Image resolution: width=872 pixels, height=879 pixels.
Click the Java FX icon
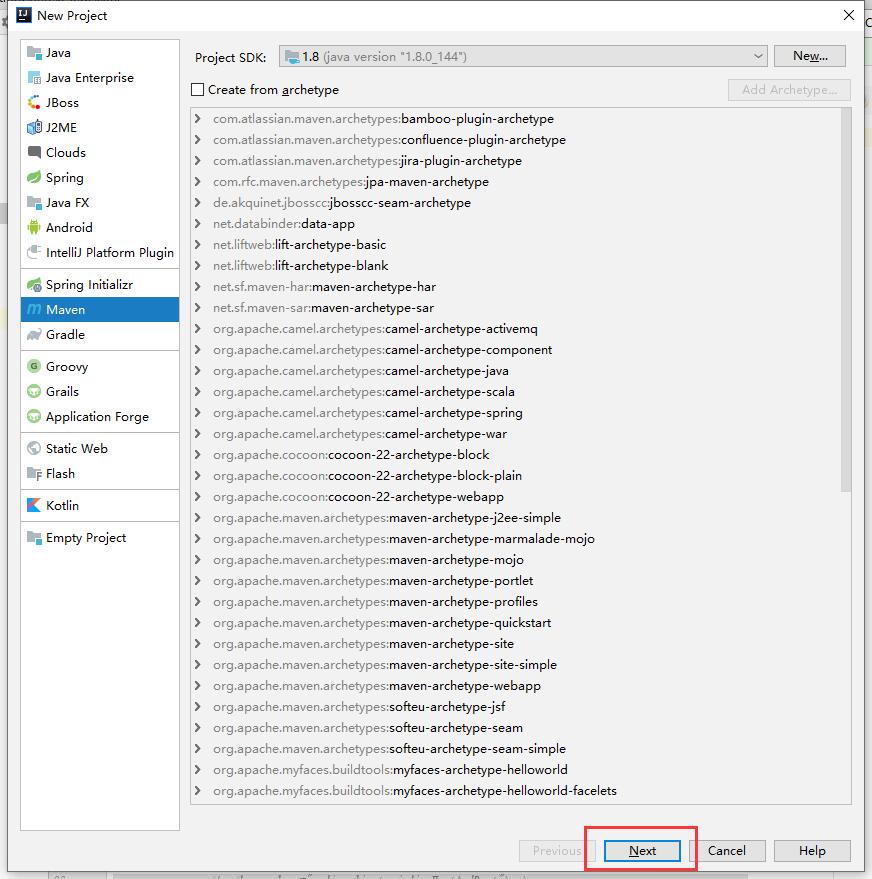pyautogui.click(x=35, y=203)
